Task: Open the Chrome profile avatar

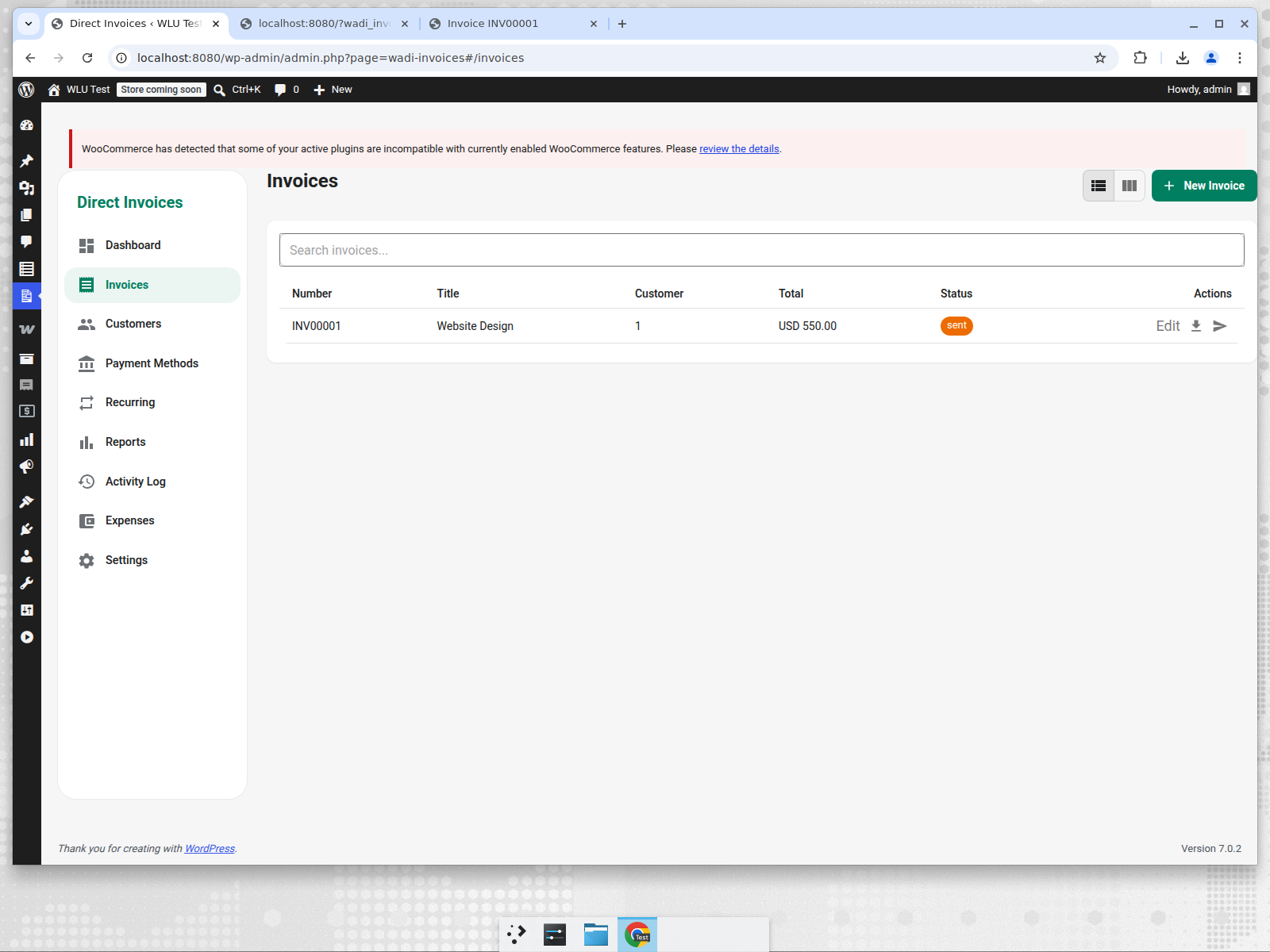Action: [1211, 58]
